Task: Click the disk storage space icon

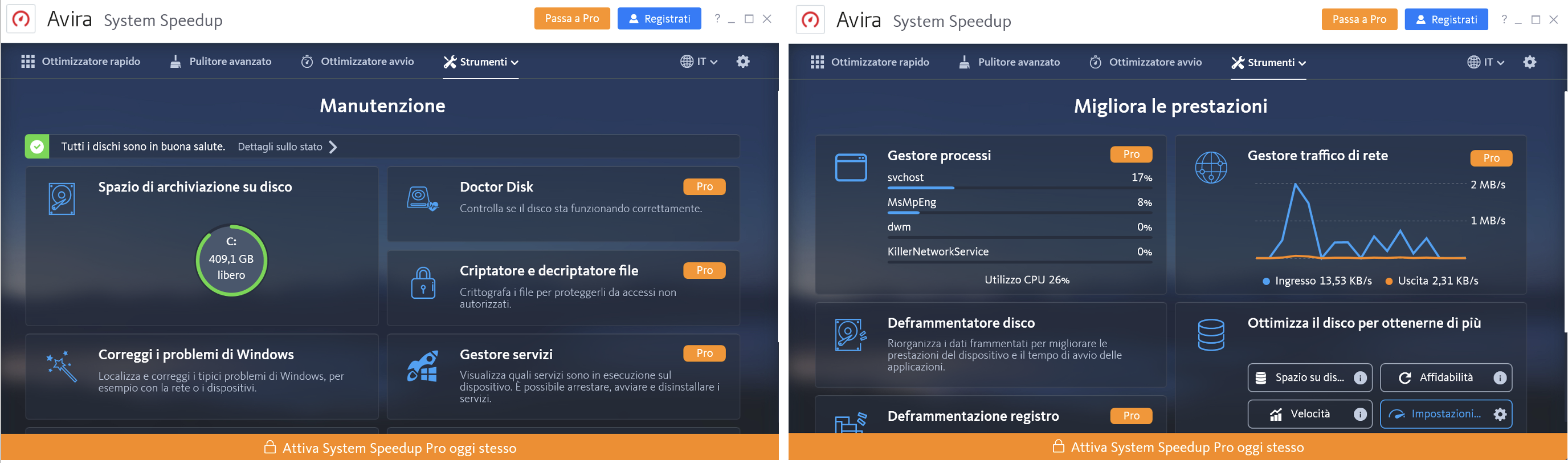Action: pyautogui.click(x=62, y=198)
